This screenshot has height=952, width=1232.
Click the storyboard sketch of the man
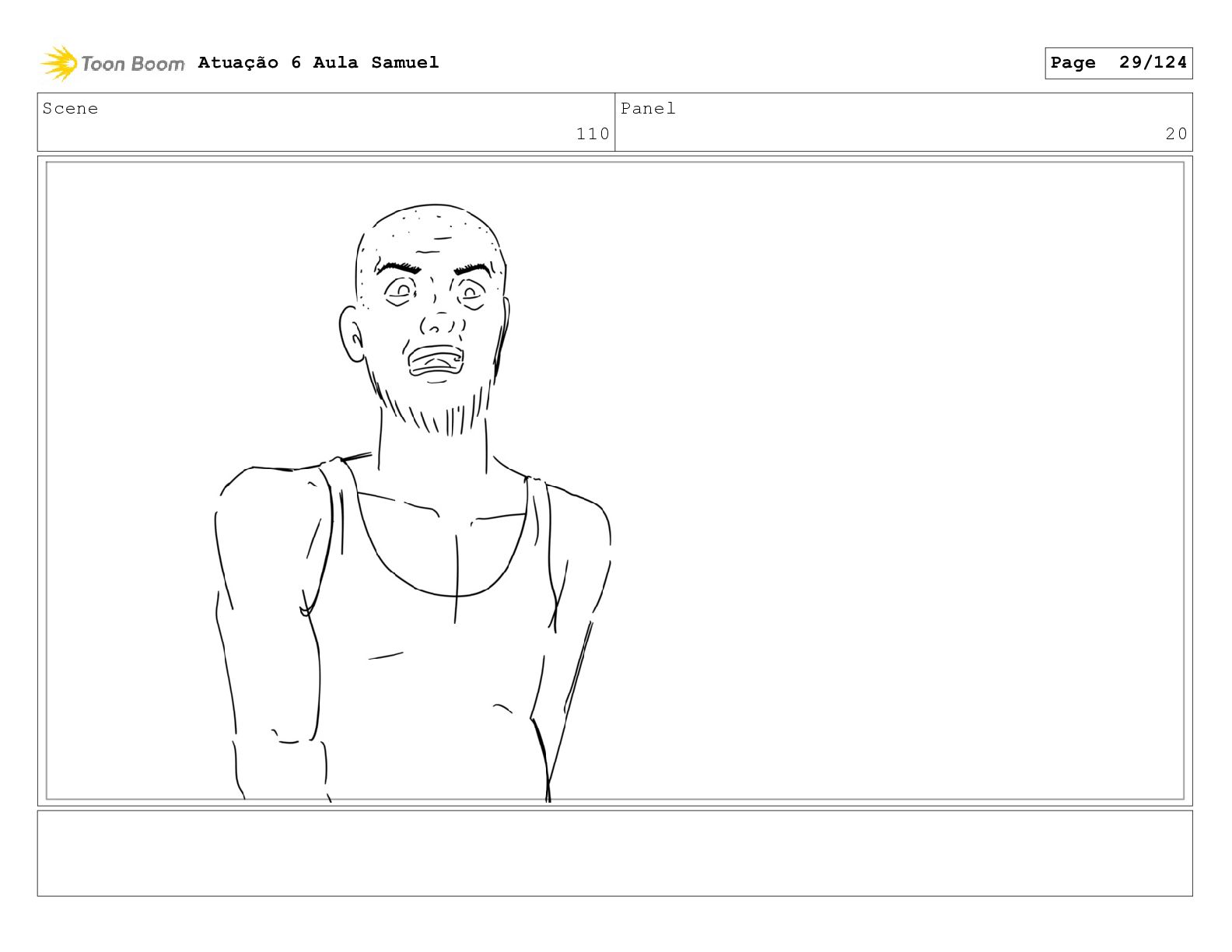413,503
